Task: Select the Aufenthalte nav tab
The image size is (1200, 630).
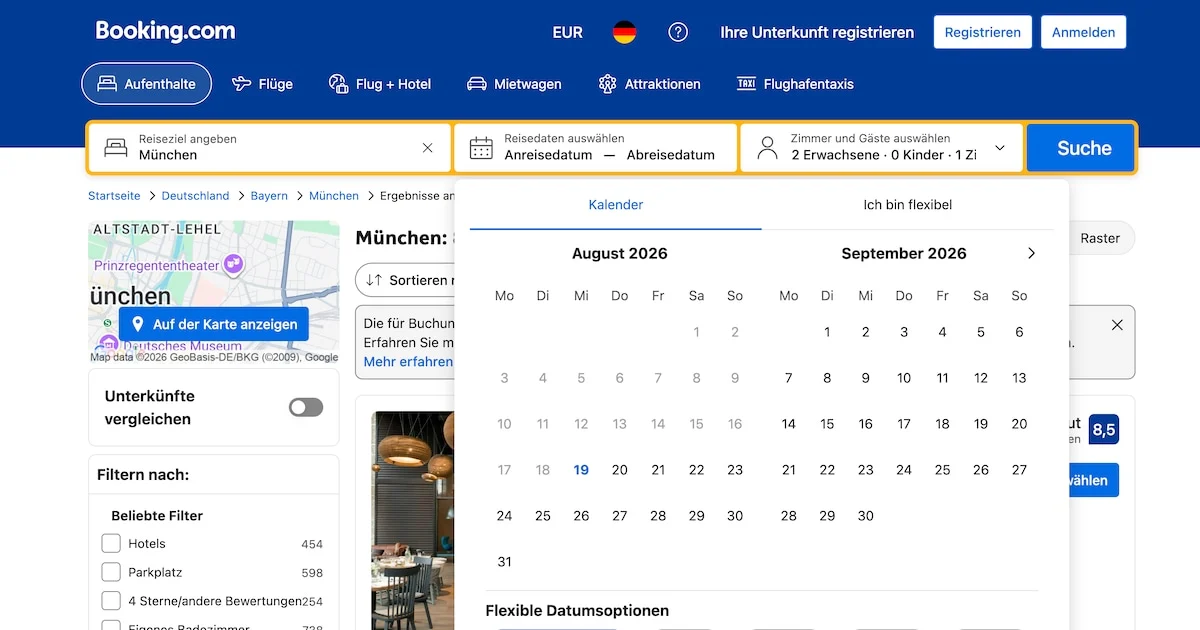Action: click(x=147, y=84)
